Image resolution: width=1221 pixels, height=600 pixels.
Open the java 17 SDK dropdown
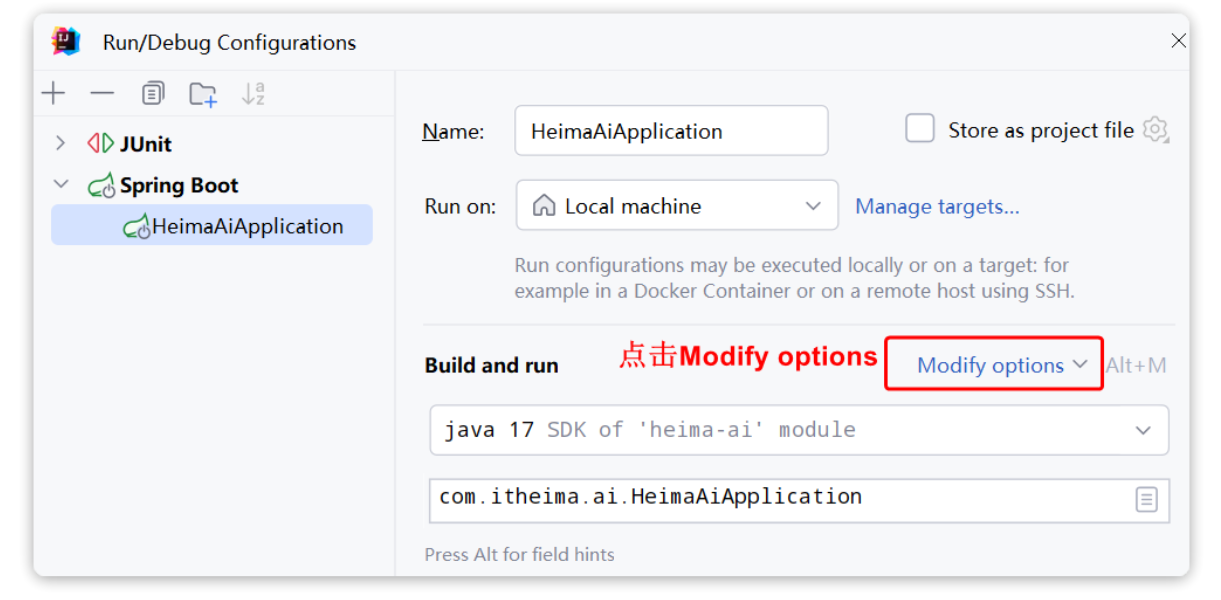798,430
